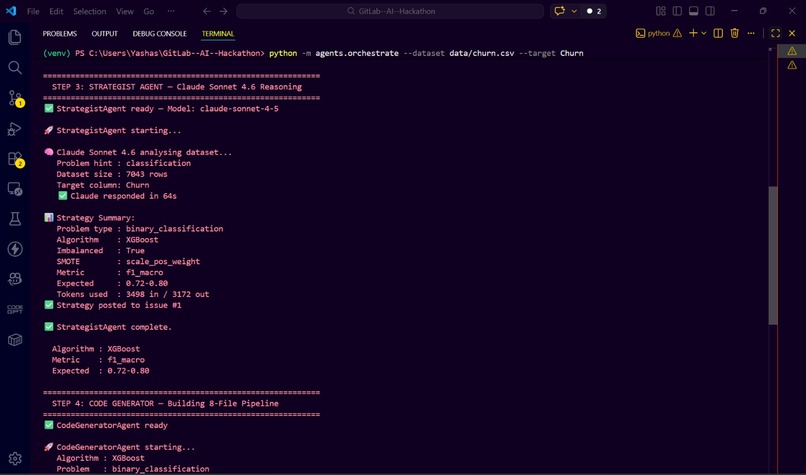Toggle the secondary side bar layout button
The image size is (806, 475).
tap(710, 11)
